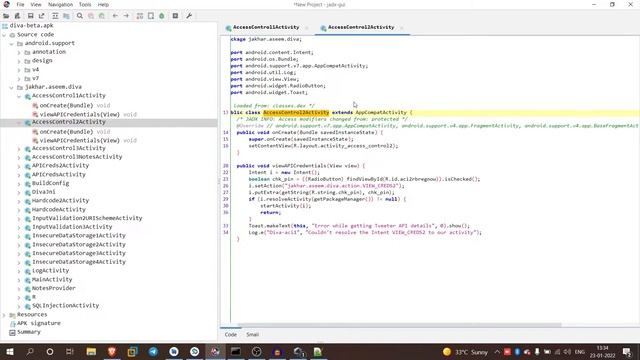Collapse the Source code tree node

tap(4, 35)
